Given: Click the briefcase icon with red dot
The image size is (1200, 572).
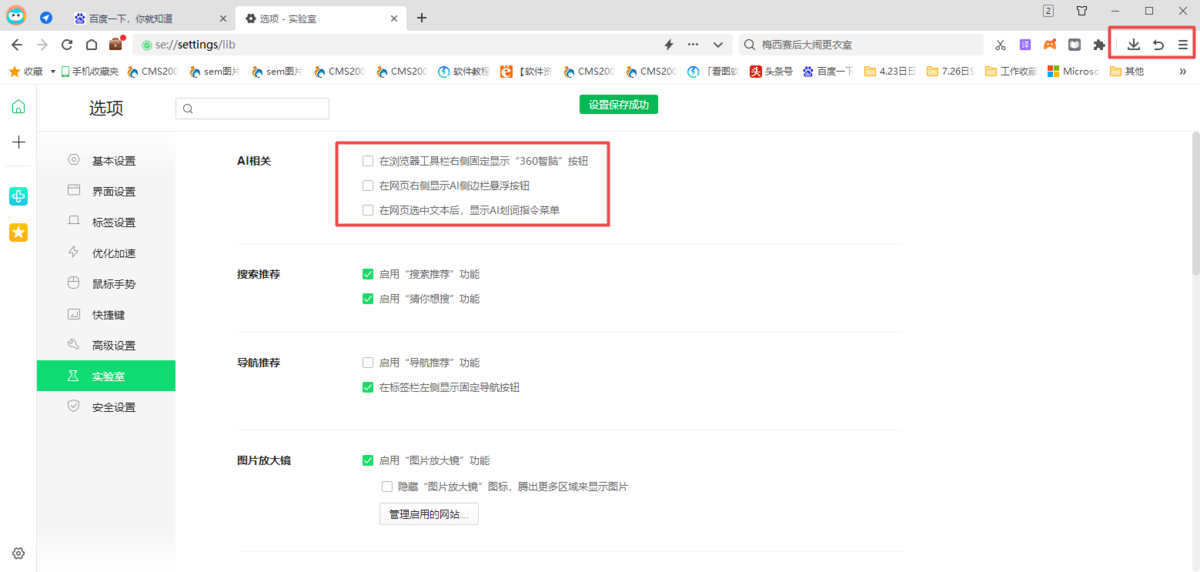Looking at the screenshot, I should (117, 44).
